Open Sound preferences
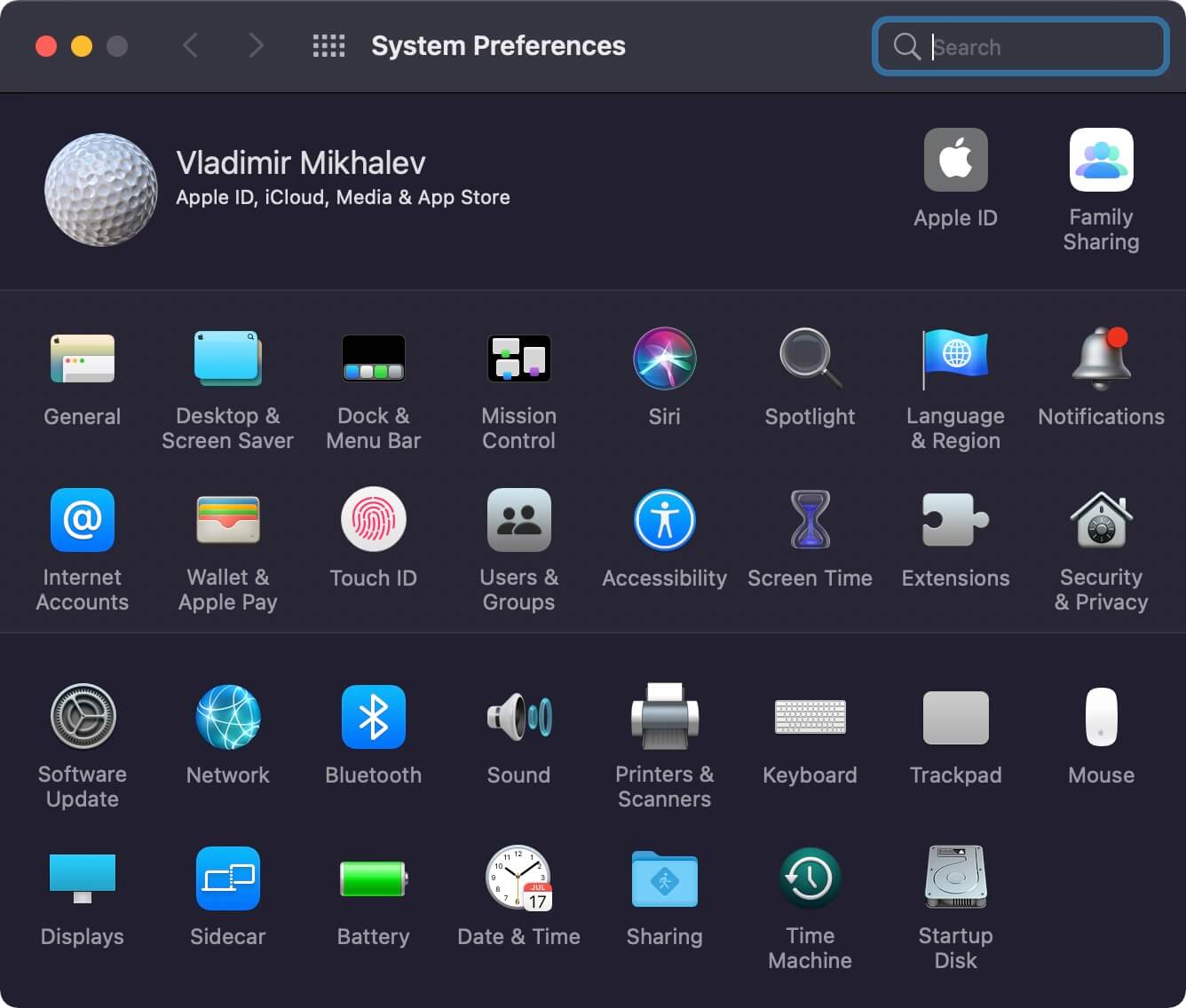This screenshot has width=1186, height=1008. pos(519,717)
